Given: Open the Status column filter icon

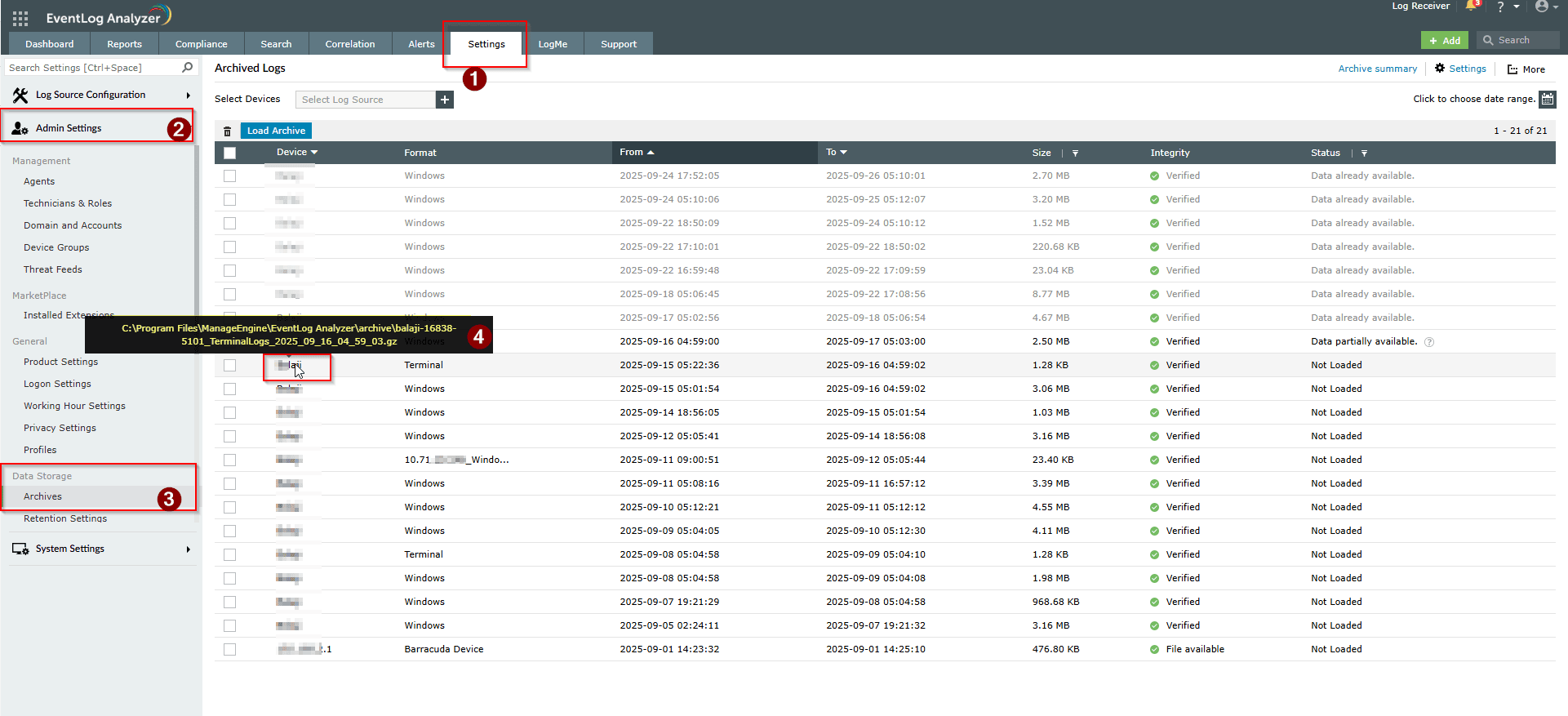Looking at the screenshot, I should pos(1364,153).
